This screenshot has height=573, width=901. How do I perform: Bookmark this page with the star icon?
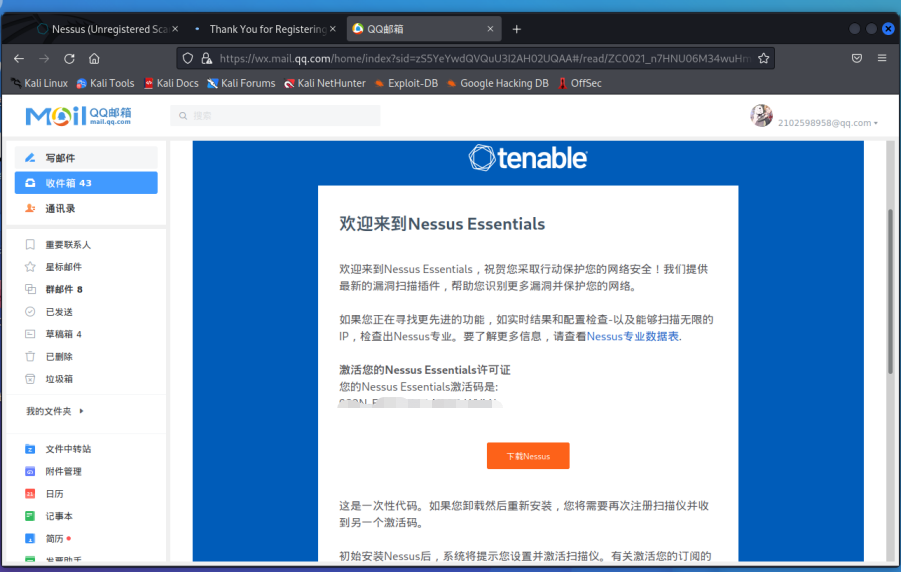[x=763, y=59]
